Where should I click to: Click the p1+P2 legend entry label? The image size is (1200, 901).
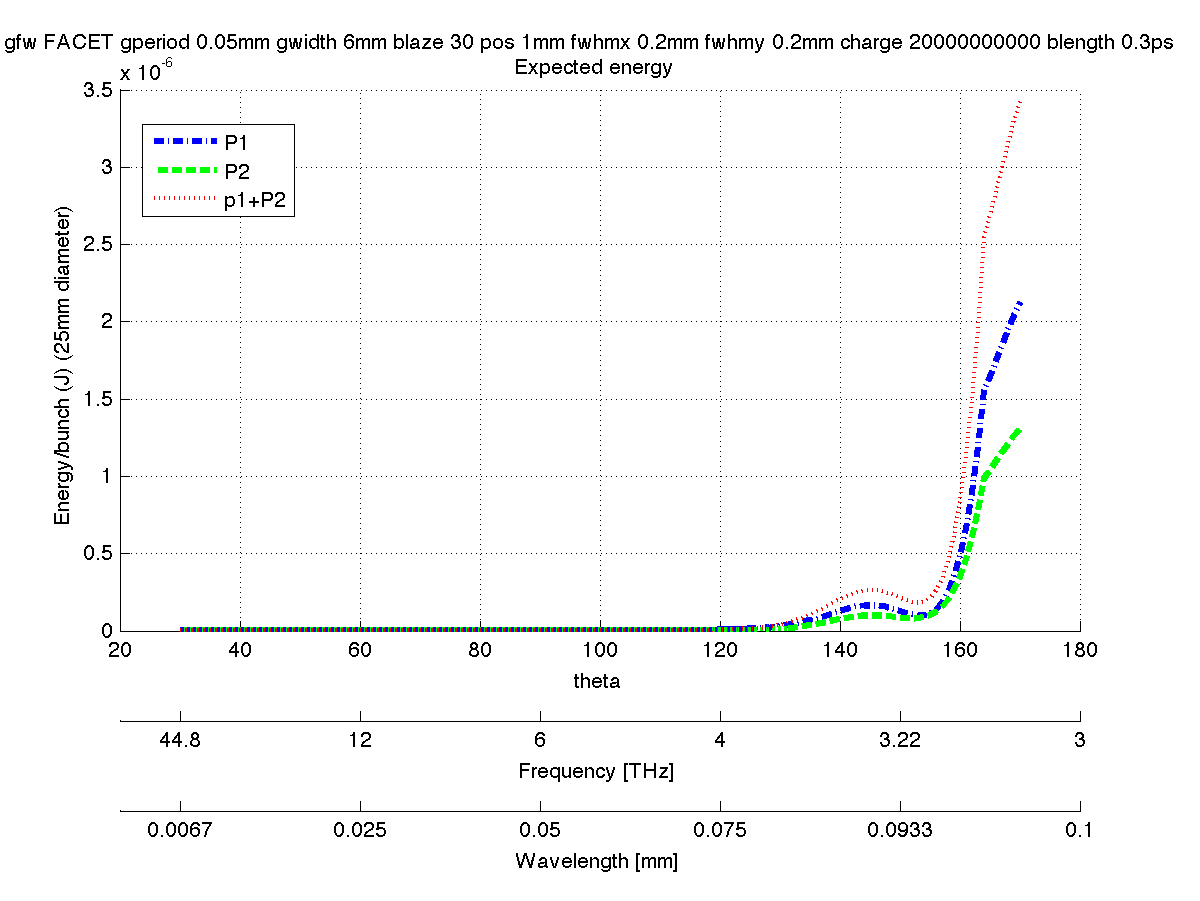tap(255, 200)
